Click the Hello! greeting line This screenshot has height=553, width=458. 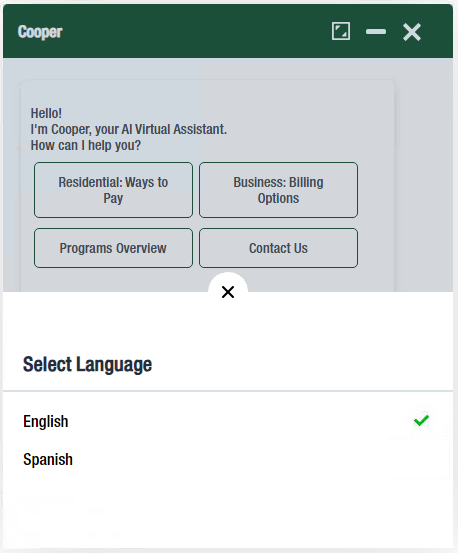(x=46, y=114)
